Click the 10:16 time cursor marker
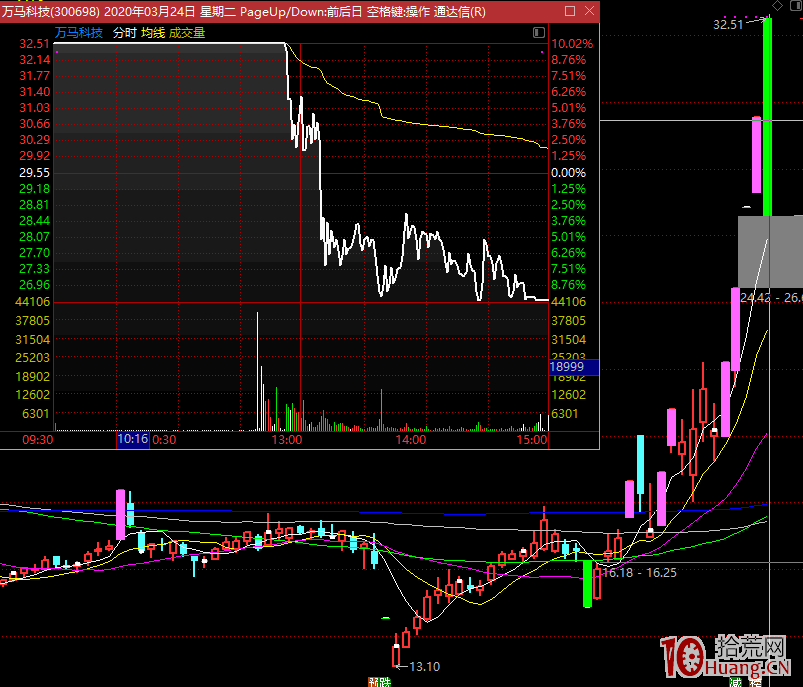The width and height of the screenshot is (803, 687). [x=132, y=439]
